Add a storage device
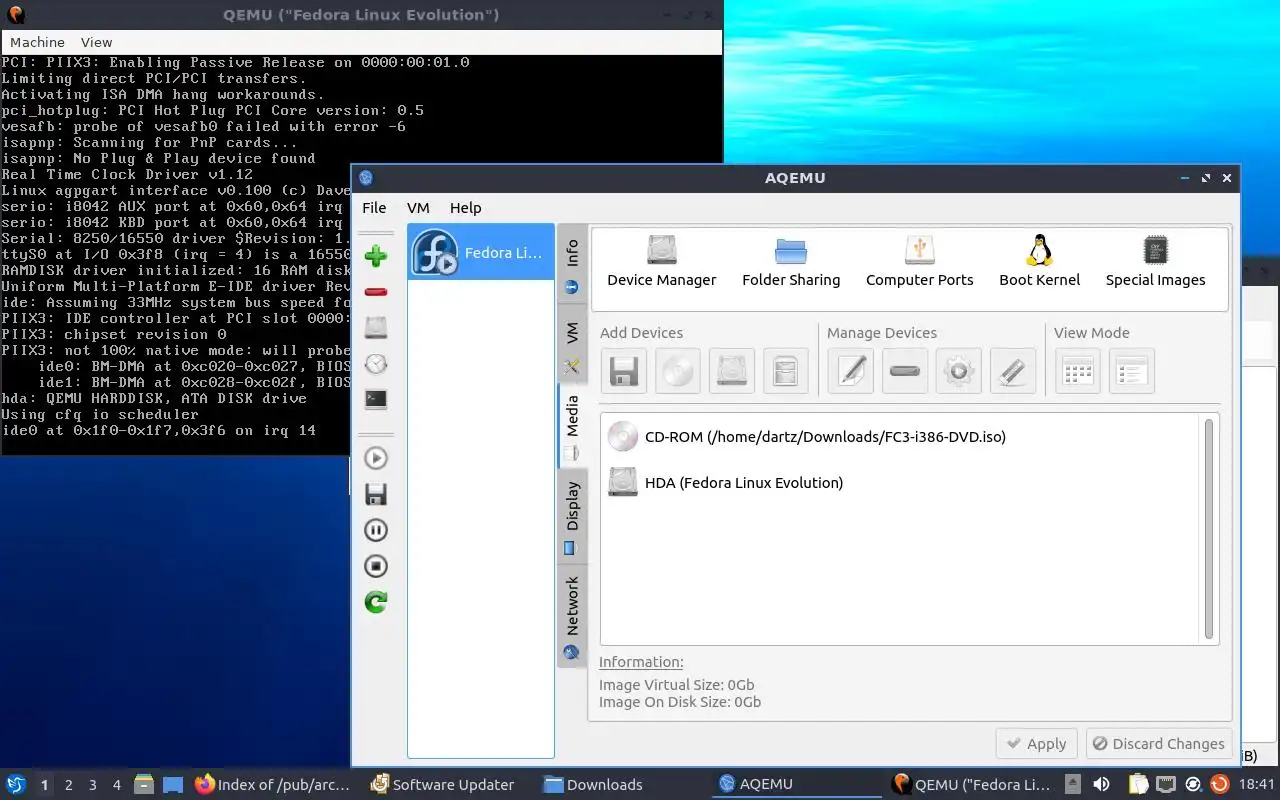The height and width of the screenshot is (800, 1280). click(785, 371)
